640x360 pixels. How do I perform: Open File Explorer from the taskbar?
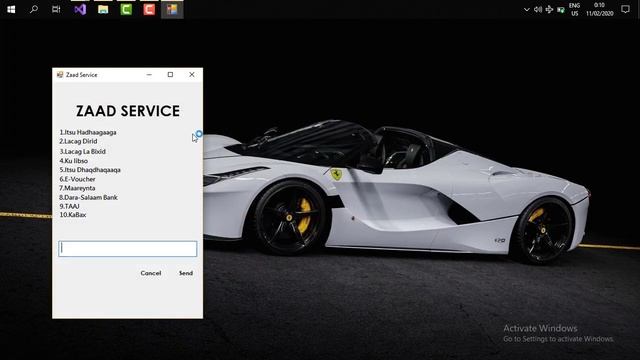(x=103, y=9)
